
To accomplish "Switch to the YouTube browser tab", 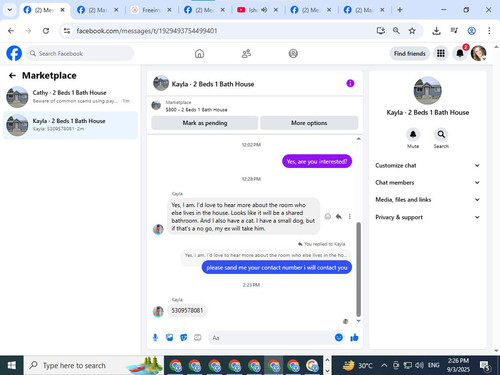I will (x=253, y=10).
